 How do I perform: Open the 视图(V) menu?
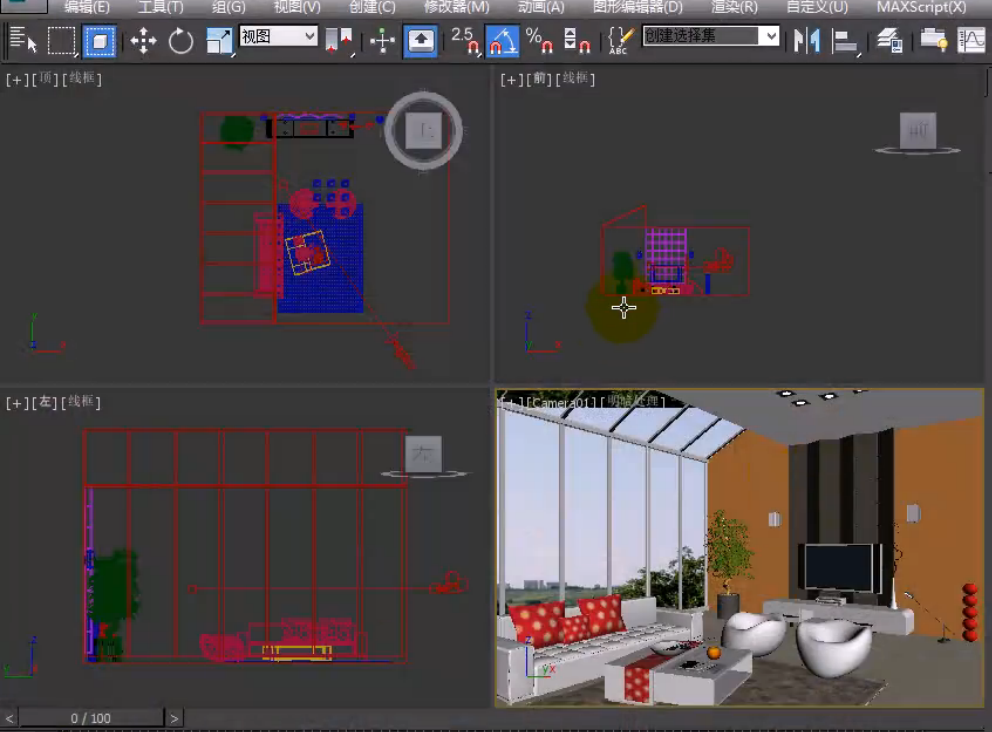tap(297, 7)
